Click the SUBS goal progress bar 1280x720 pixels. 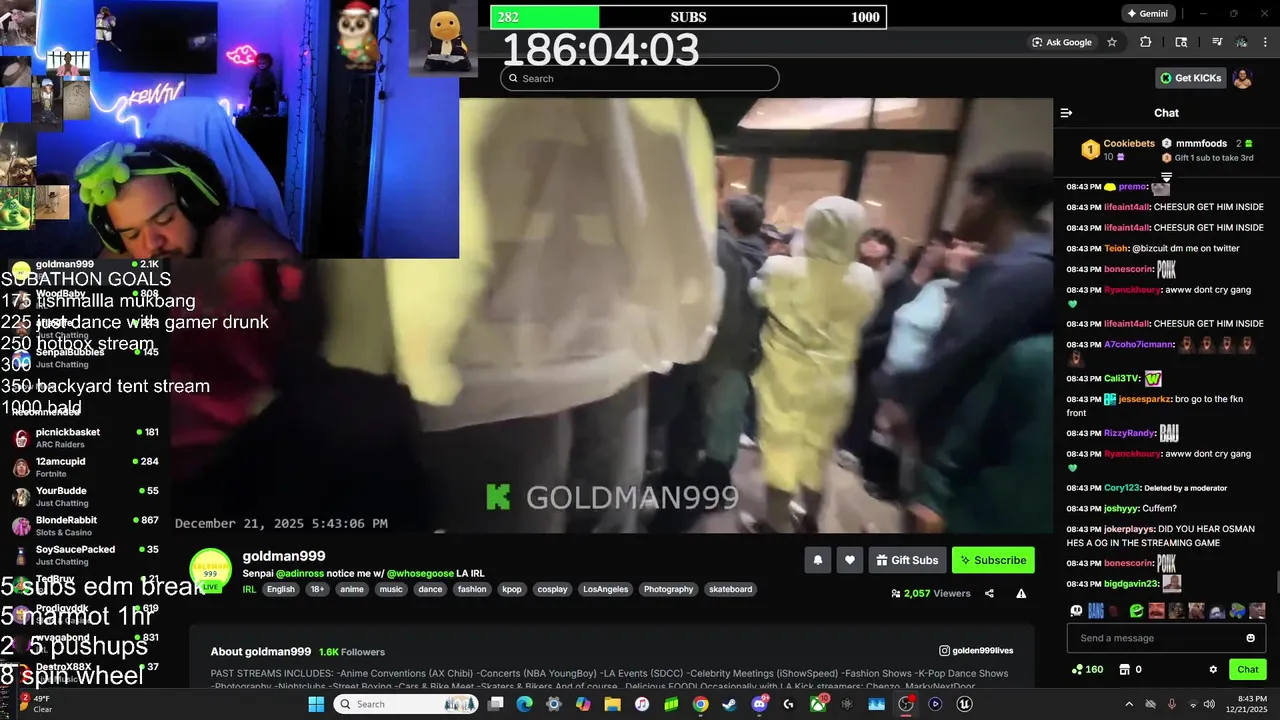688,17
